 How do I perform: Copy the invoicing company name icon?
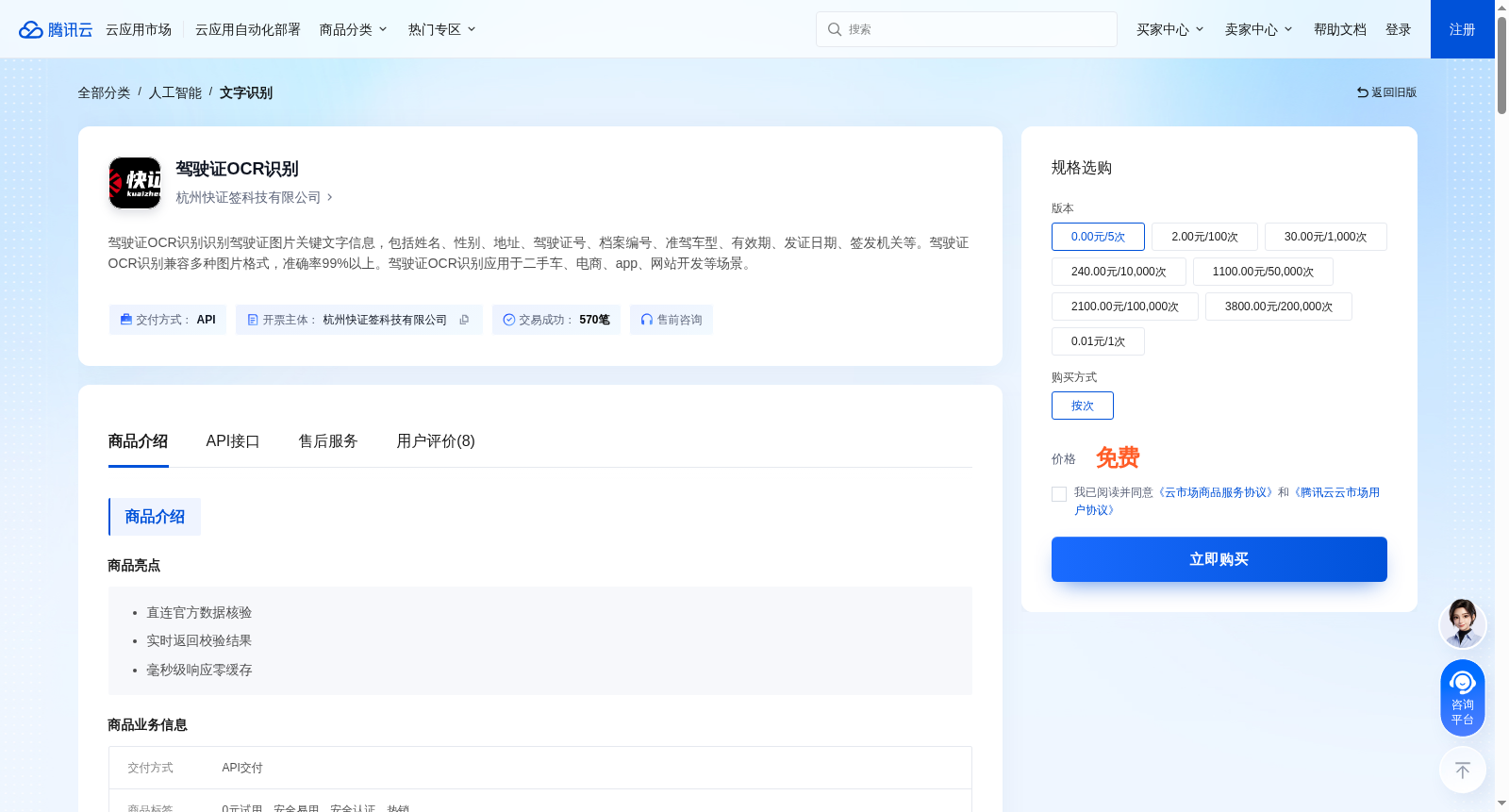(464, 320)
